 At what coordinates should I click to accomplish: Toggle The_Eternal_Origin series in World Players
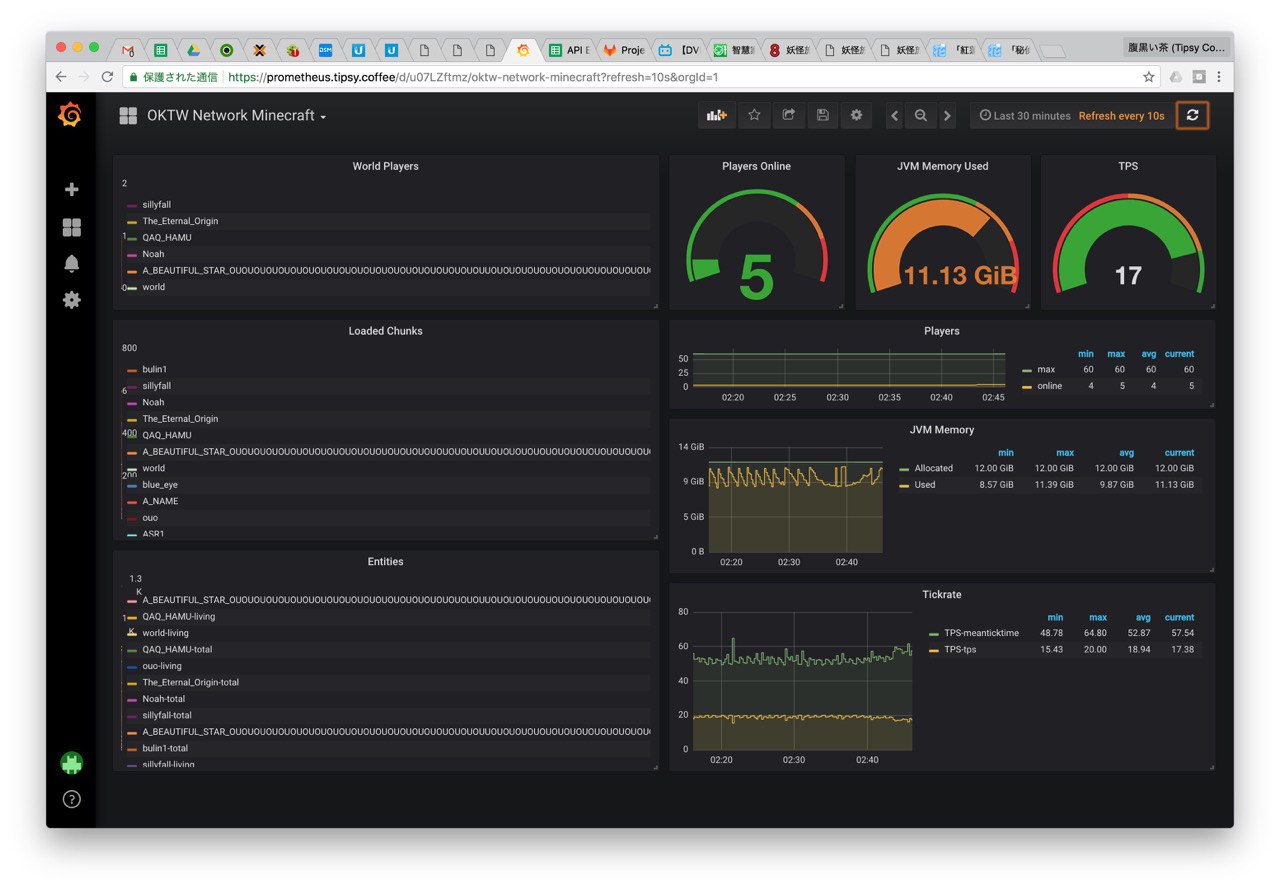[180, 221]
